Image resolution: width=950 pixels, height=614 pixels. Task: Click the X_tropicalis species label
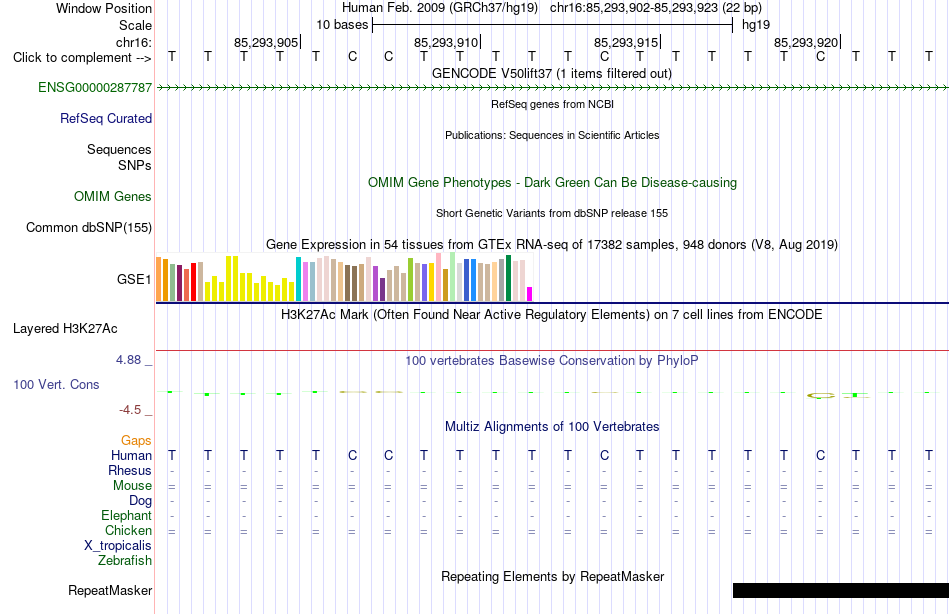[118, 546]
